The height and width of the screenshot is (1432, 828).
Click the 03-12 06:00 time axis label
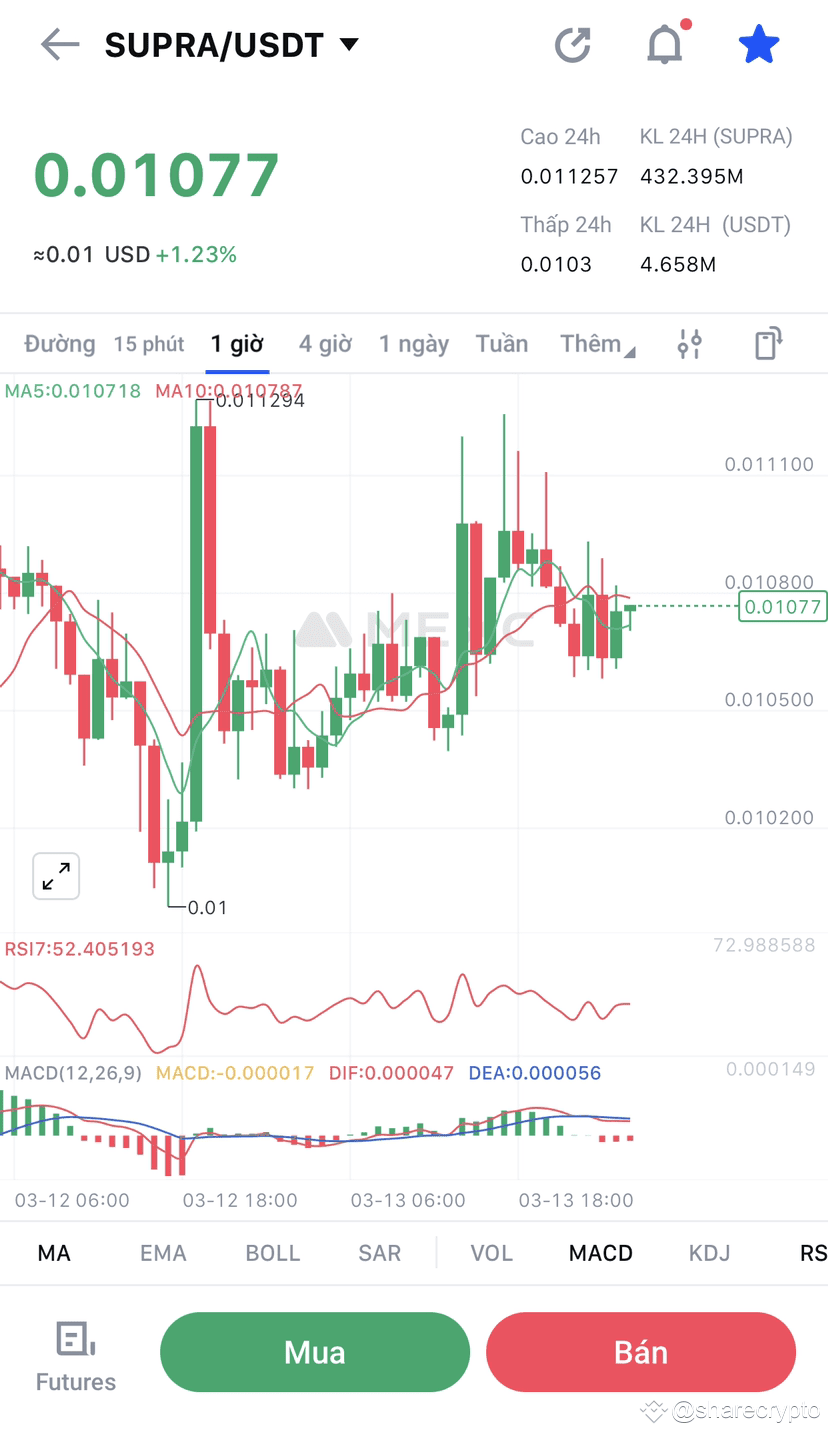pyautogui.click(x=72, y=1200)
